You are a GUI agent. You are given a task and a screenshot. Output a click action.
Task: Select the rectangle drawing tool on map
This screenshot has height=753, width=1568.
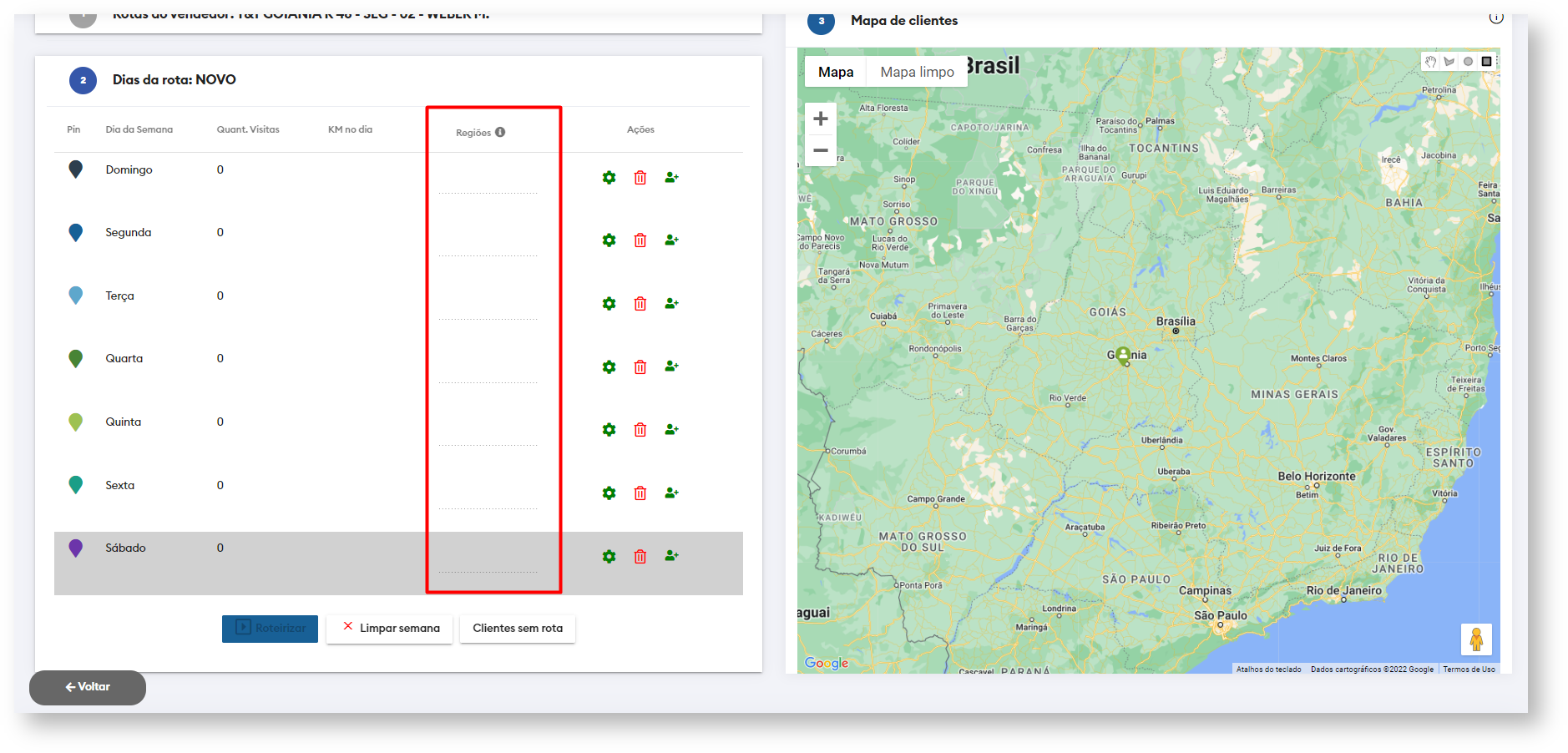tap(1486, 62)
